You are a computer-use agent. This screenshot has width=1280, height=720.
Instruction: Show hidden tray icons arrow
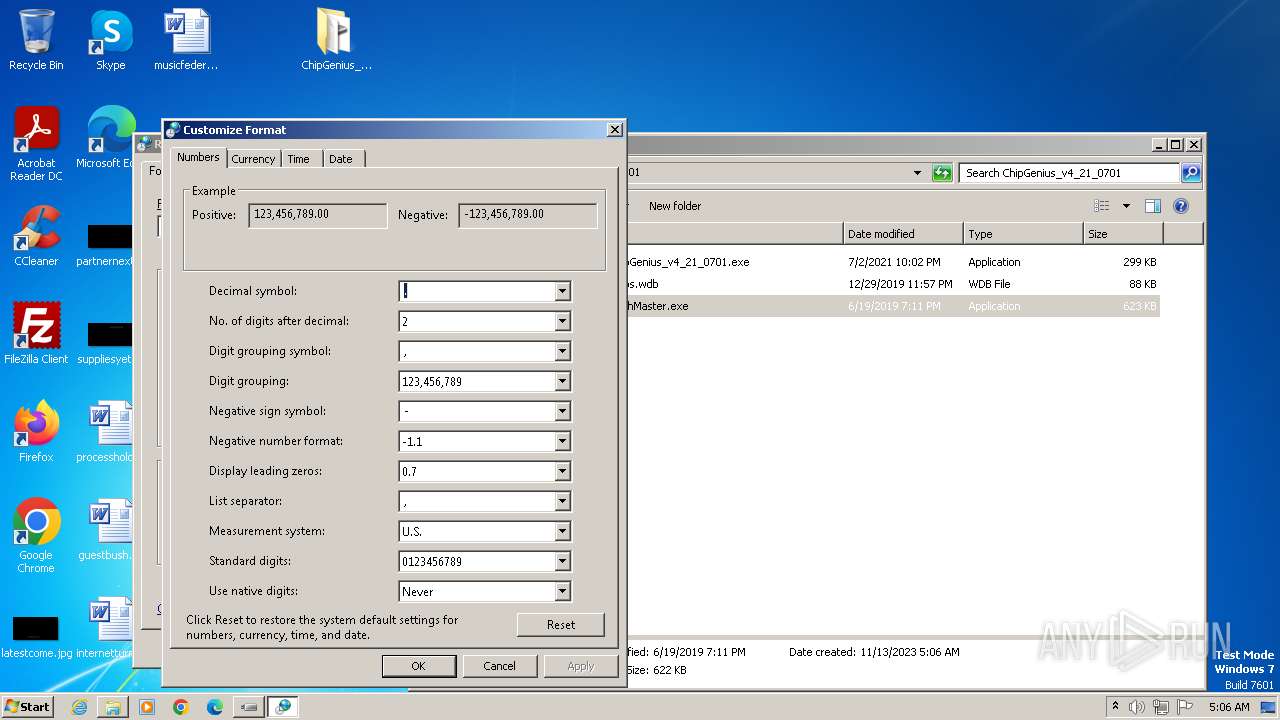pos(1115,706)
